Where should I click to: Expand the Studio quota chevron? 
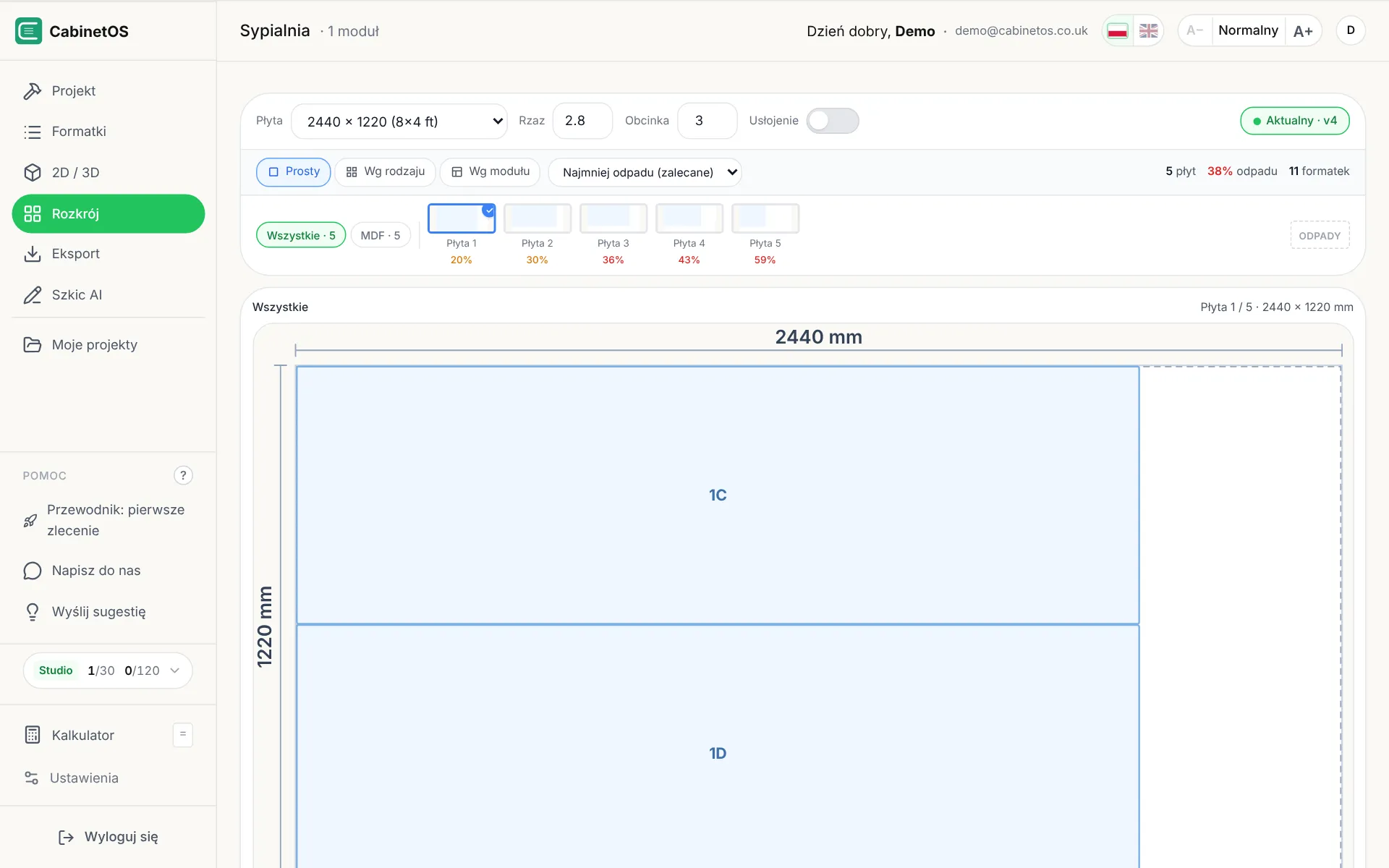pos(174,671)
